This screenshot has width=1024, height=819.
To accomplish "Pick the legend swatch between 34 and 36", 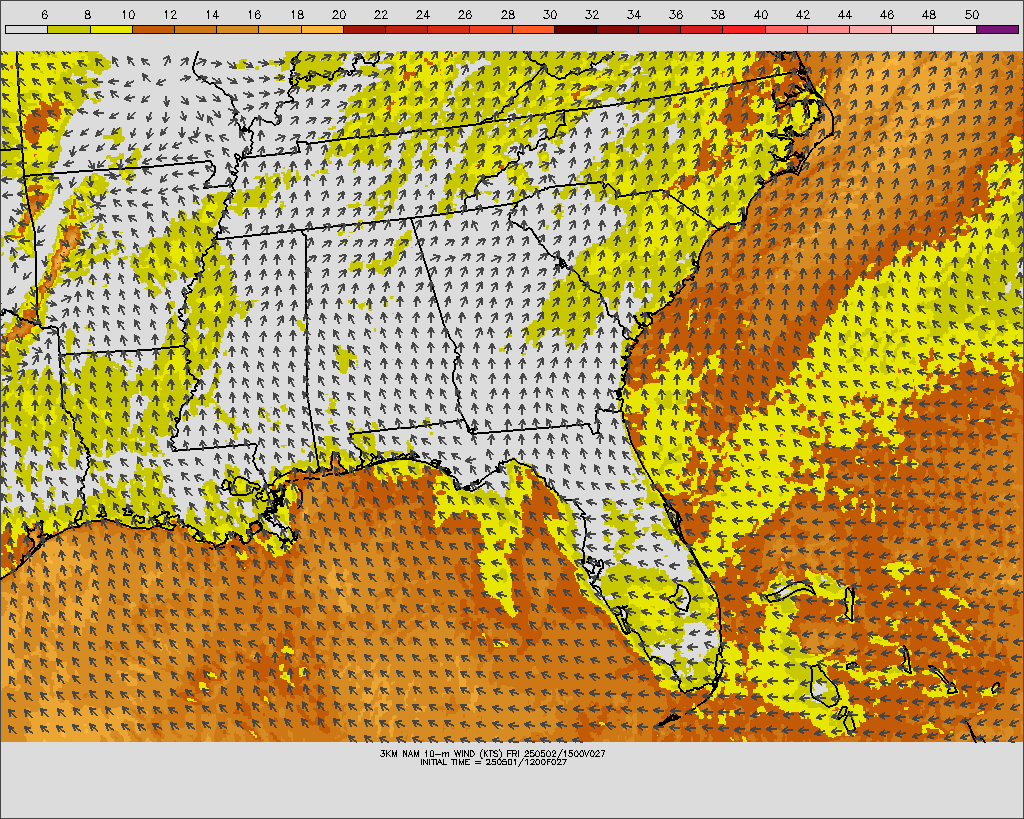I will tap(660, 29).
